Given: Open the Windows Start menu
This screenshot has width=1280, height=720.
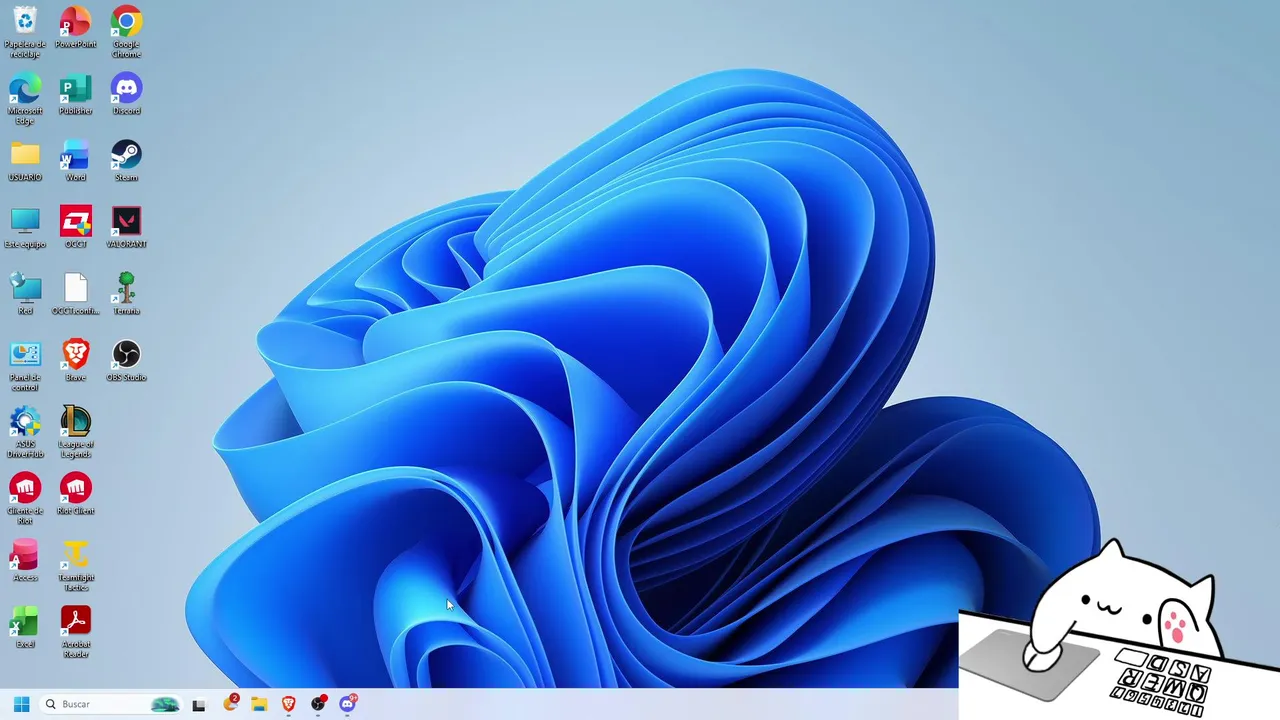Looking at the screenshot, I should click(21, 704).
